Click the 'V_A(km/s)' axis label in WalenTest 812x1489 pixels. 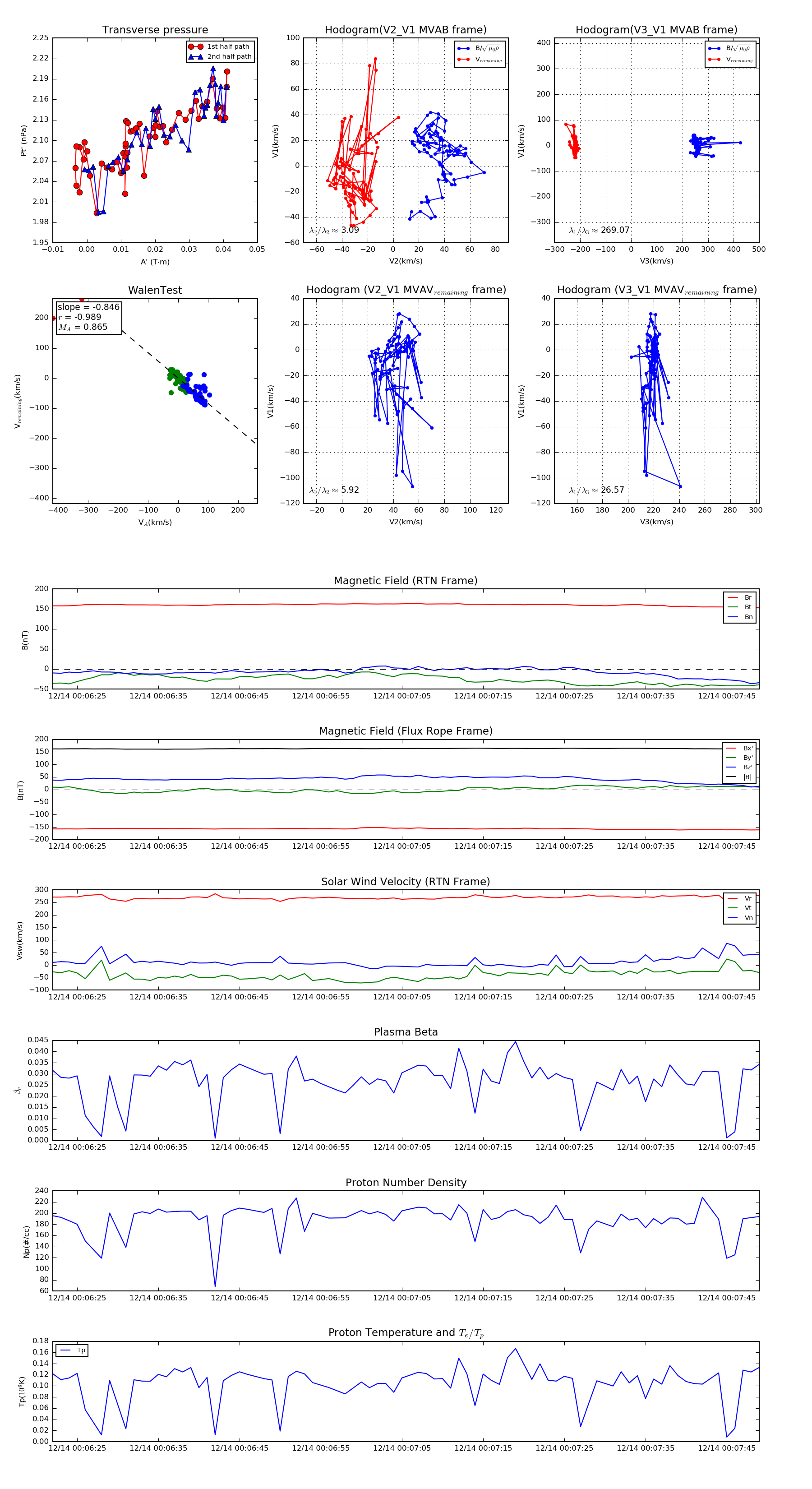pyautogui.click(x=155, y=523)
